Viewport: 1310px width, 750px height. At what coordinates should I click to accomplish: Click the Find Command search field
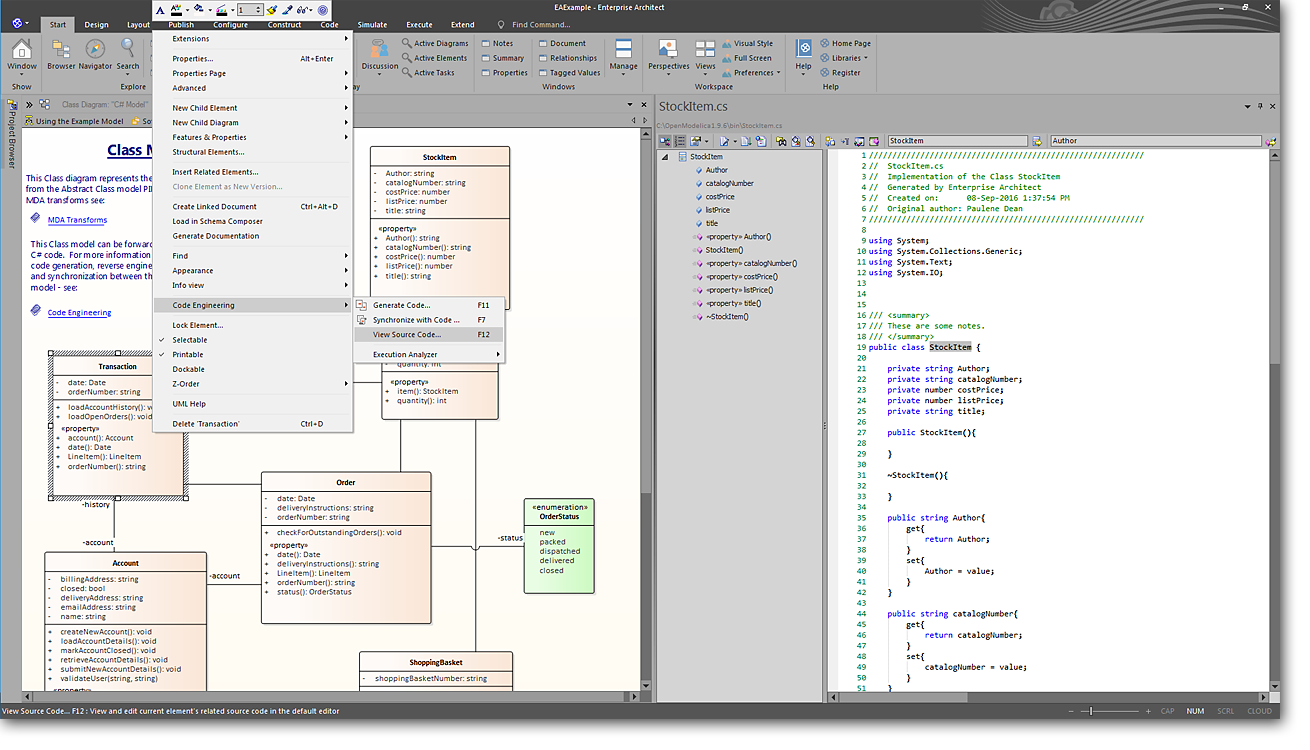click(x=540, y=24)
